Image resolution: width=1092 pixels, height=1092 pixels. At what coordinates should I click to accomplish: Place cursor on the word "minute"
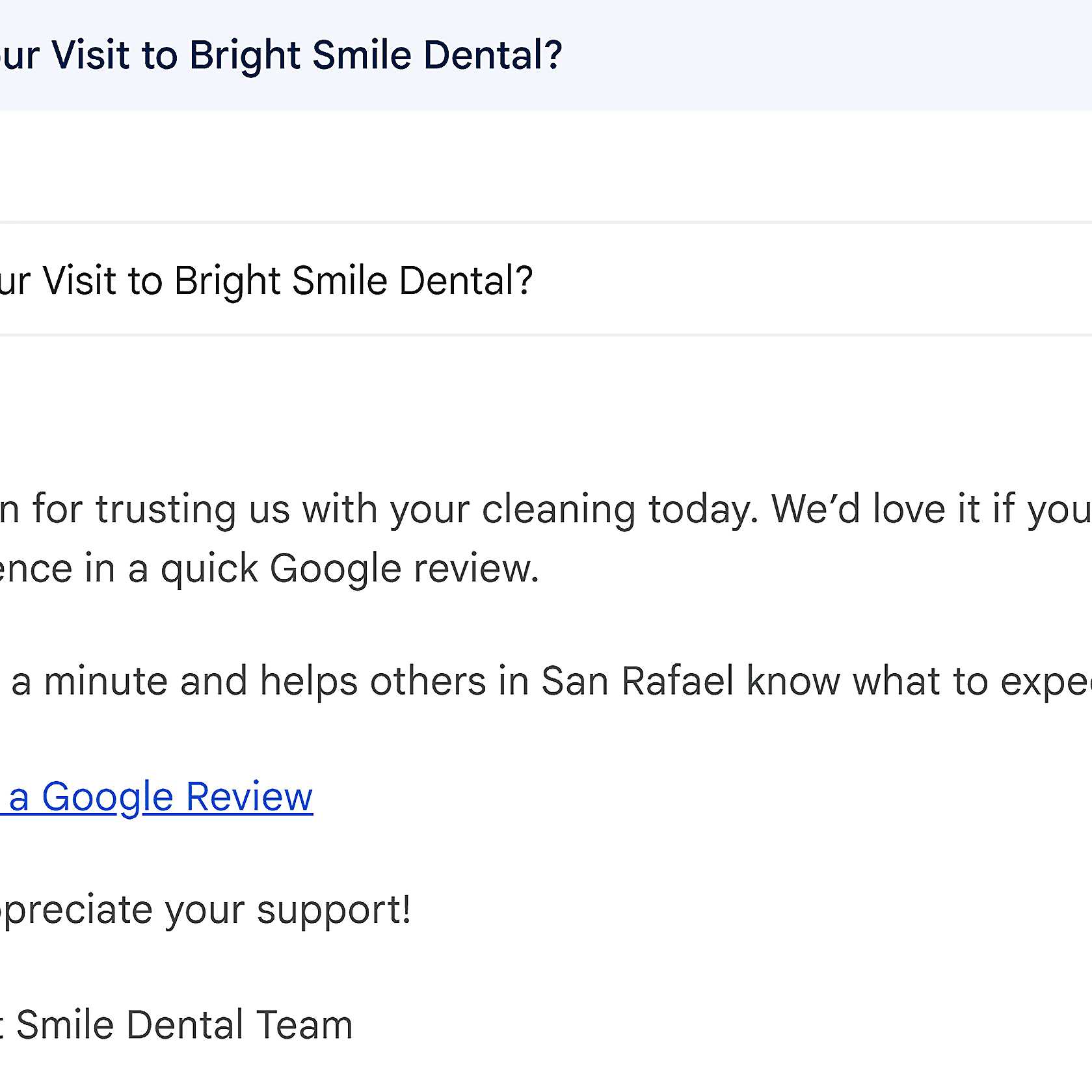click(x=105, y=682)
